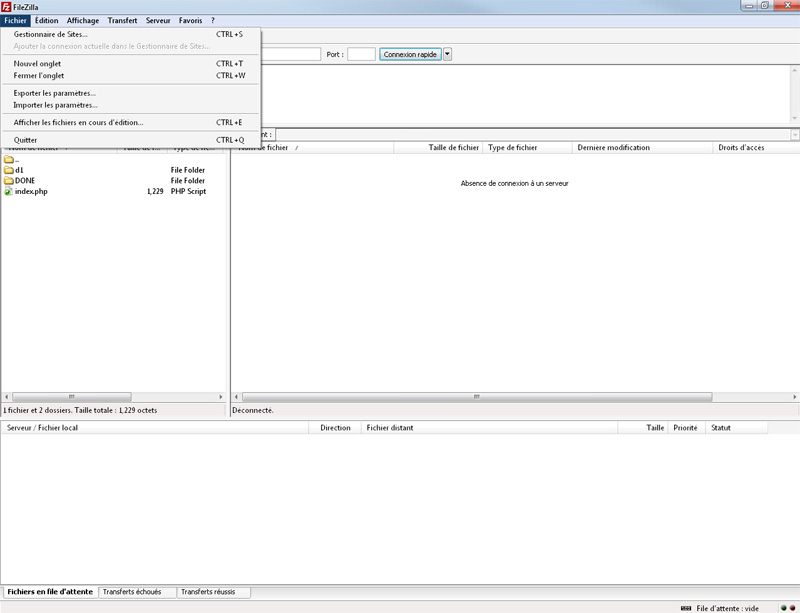Click 'File Folder' type in the d1 row
The image size is (800, 613).
click(188, 170)
